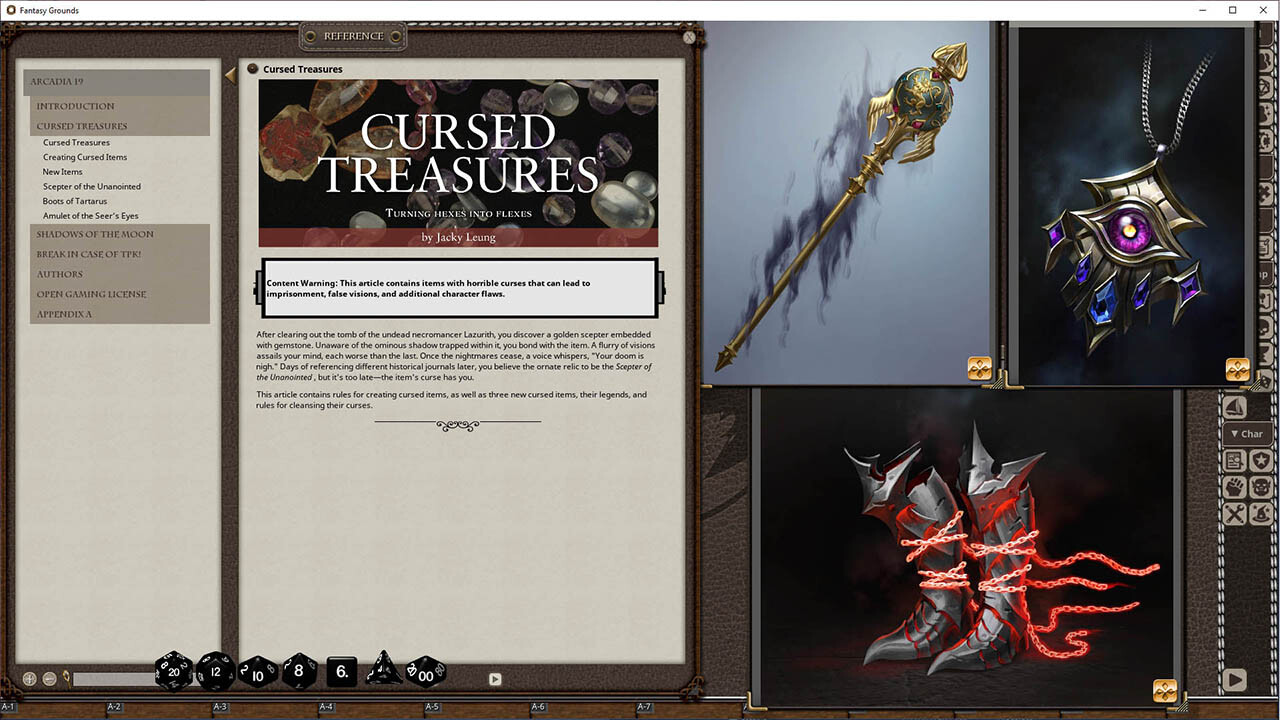Open the monster head NPC icon
The image size is (1280, 720).
coord(1259,487)
